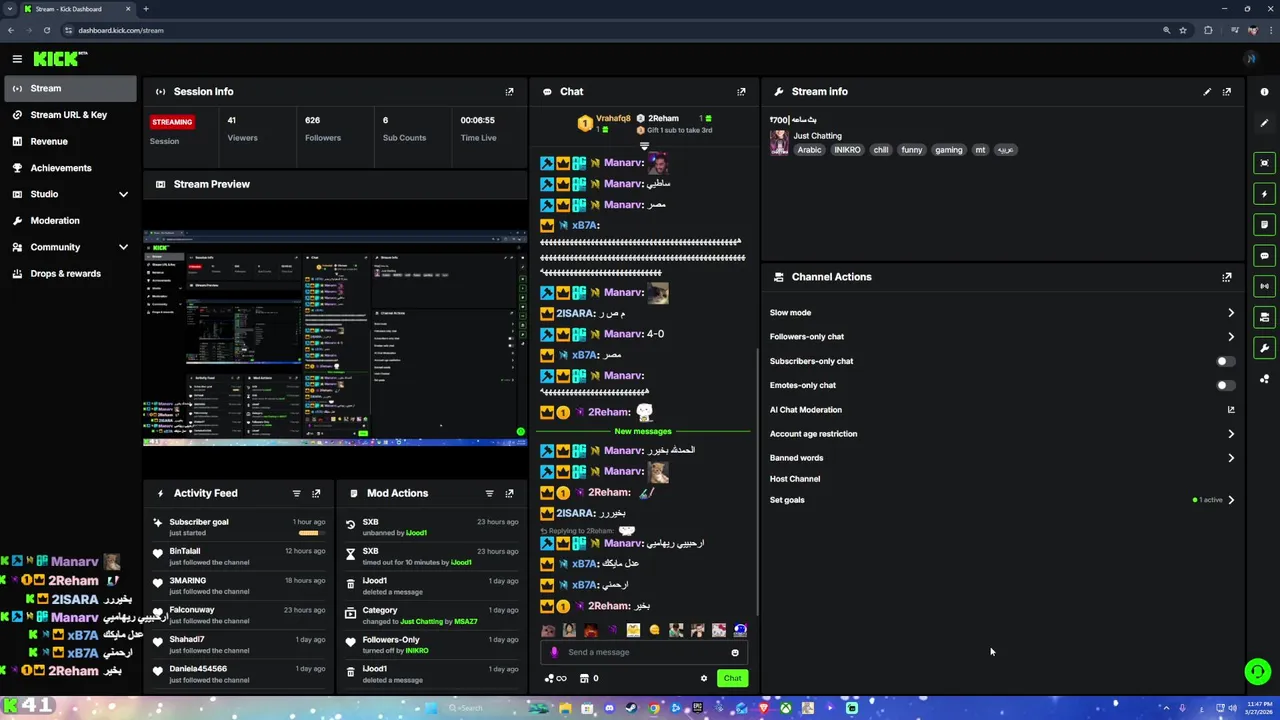This screenshot has height=720, width=1280.
Task: Open the hamburger menu next to Kick logo
Action: 17,59
